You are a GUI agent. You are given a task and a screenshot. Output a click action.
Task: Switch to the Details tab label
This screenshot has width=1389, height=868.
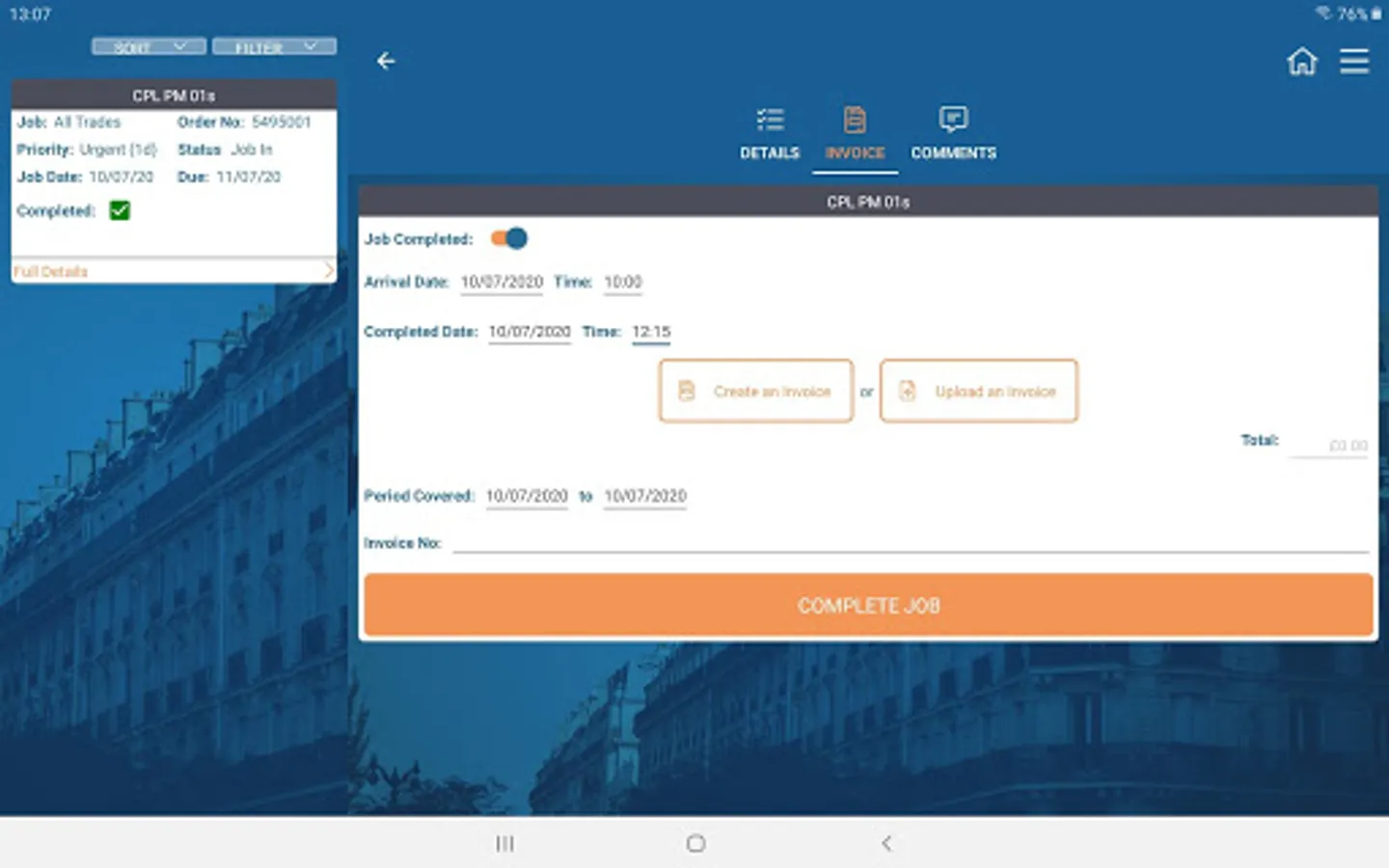pyautogui.click(x=770, y=153)
